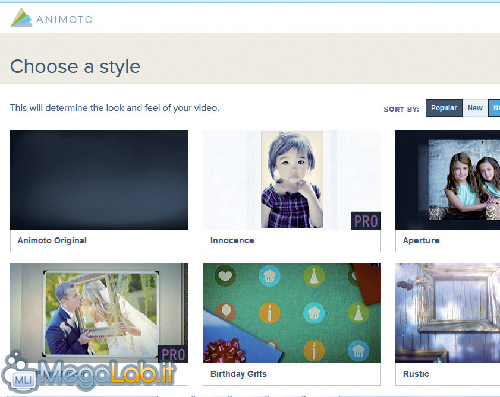Click the Birthday Gifts label
Viewport: 500px width, 397px height.
[238, 374]
